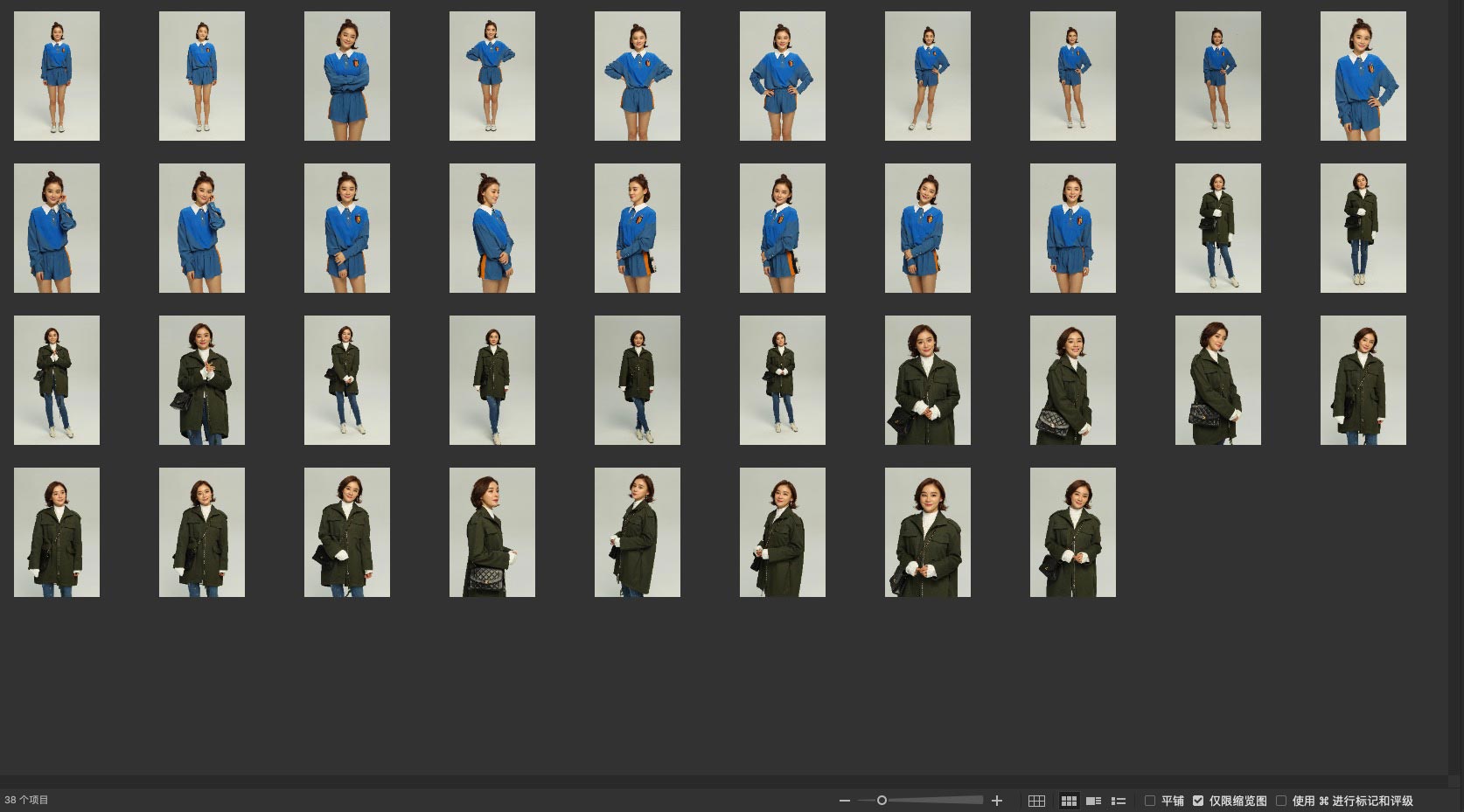
Task: Select blue outfit thumbnail with hand touching face
Action: [57, 228]
